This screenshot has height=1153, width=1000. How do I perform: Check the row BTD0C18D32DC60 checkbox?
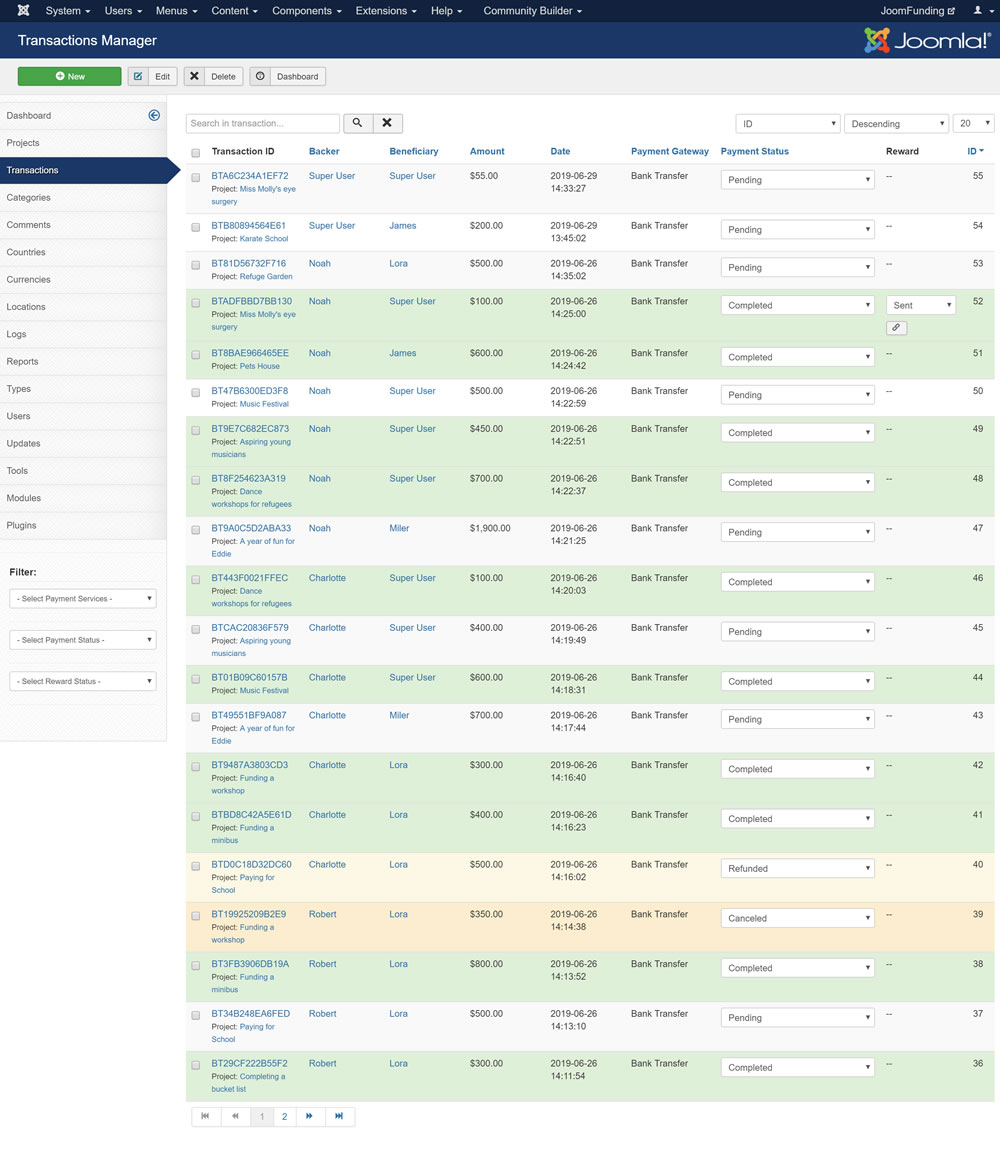coord(196,866)
